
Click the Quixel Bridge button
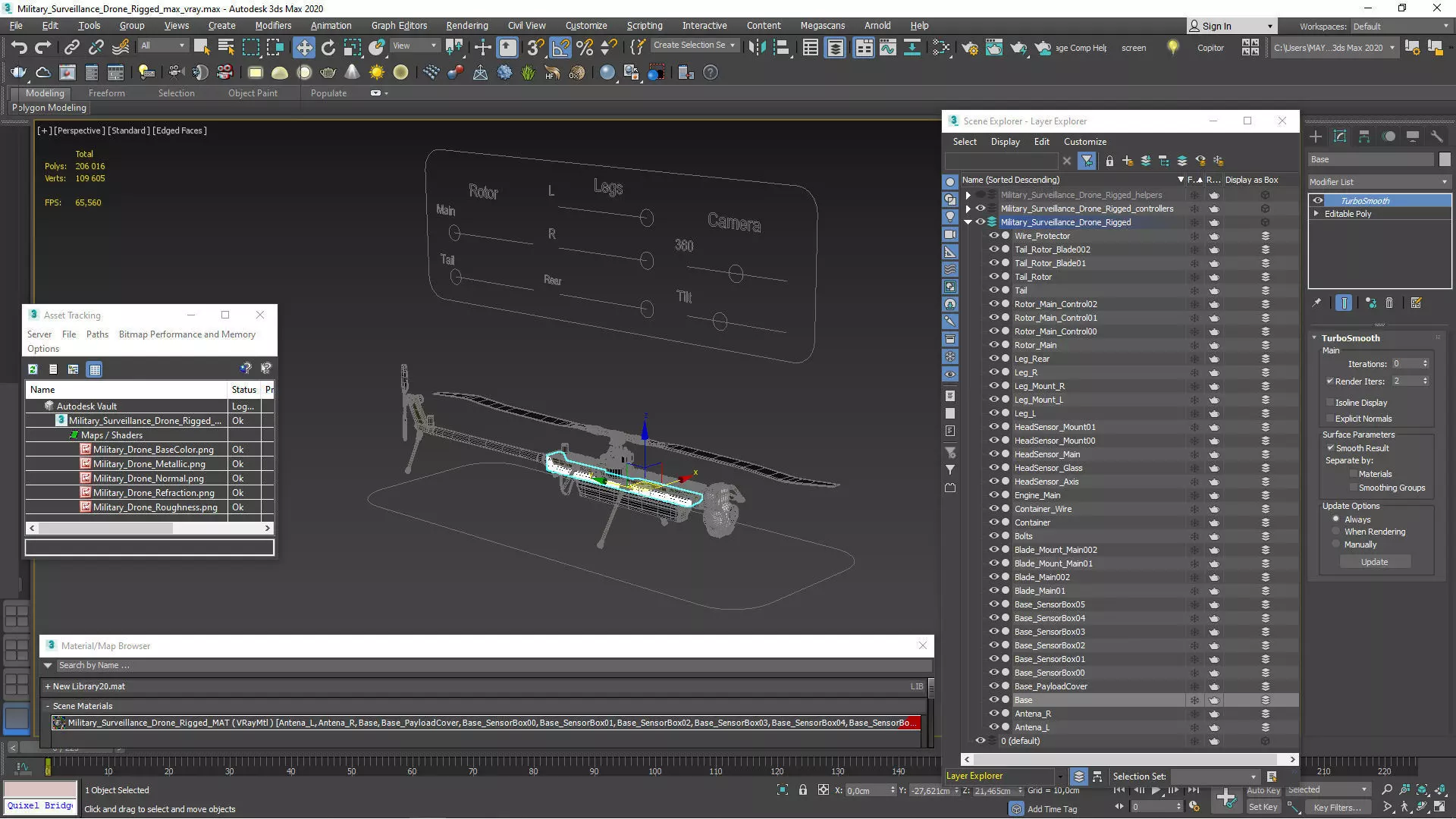click(x=40, y=806)
